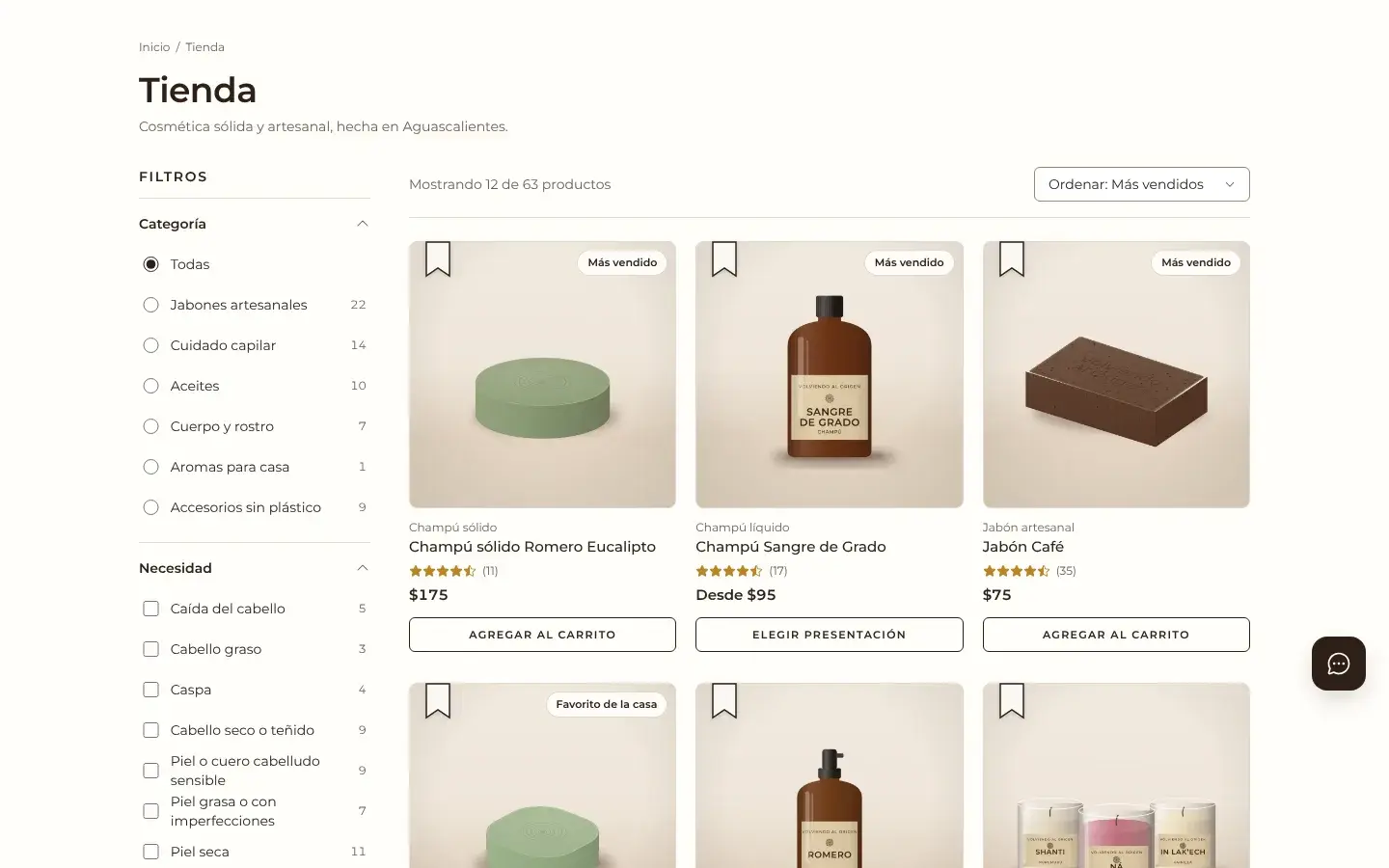Click the (11) reviews count
Viewport: 1389px width, 868px height.
click(490, 571)
